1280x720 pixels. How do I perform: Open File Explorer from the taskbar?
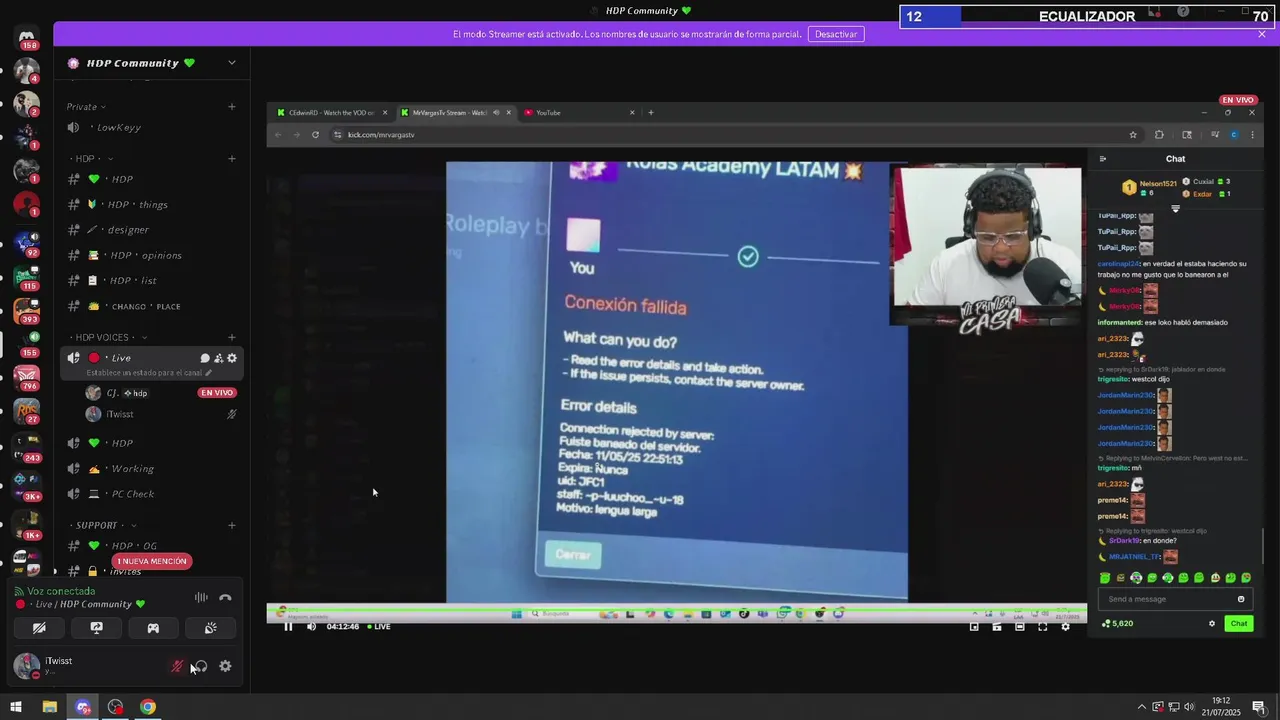tap(49, 707)
